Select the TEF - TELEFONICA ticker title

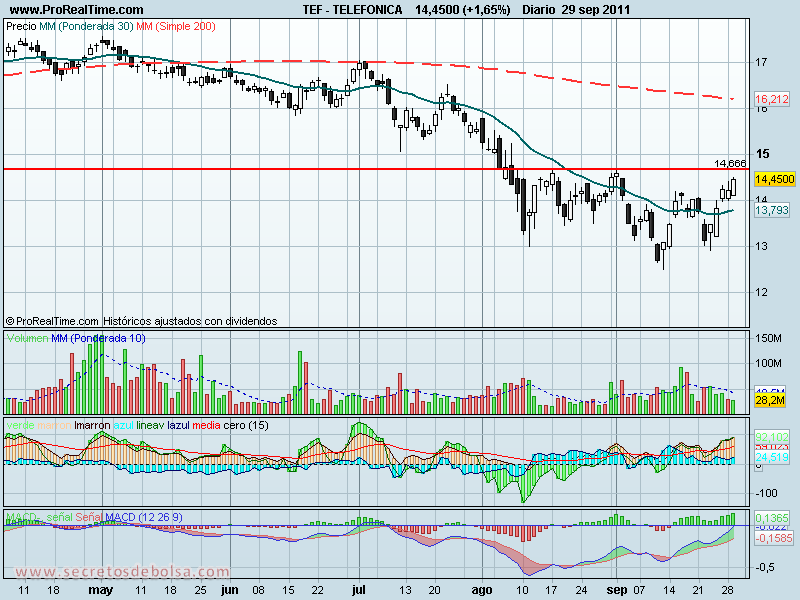[x=353, y=10]
